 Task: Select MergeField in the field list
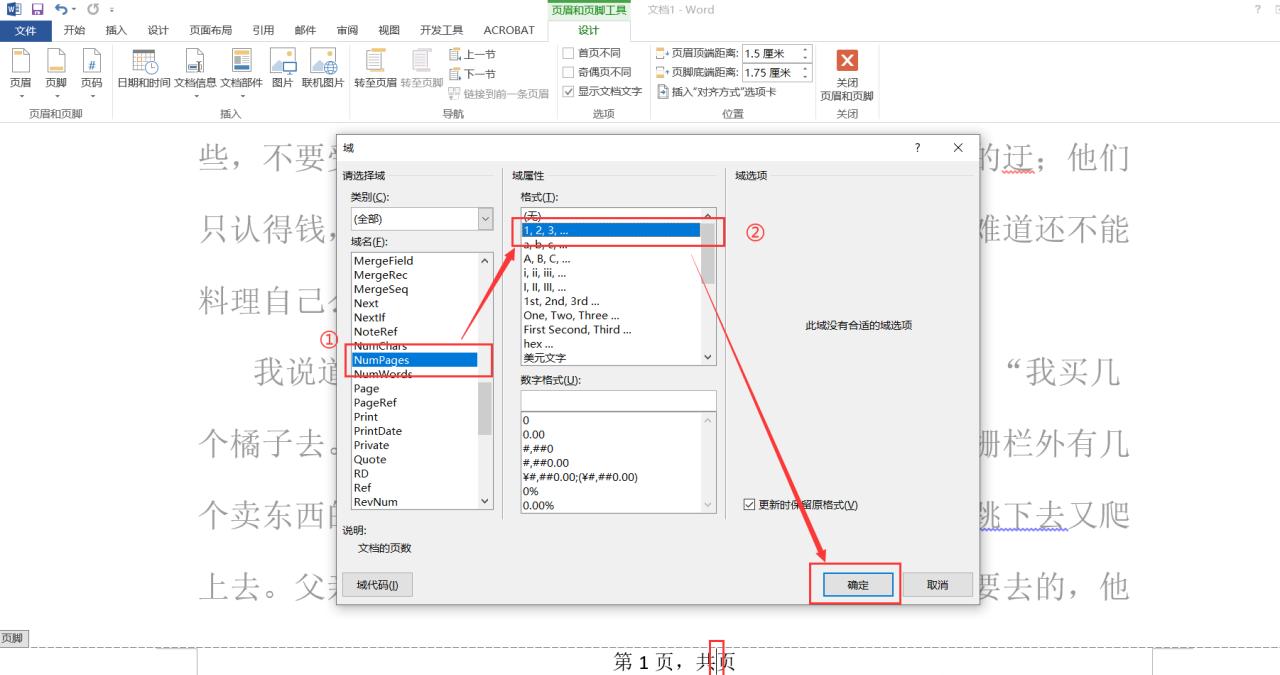click(x=414, y=261)
